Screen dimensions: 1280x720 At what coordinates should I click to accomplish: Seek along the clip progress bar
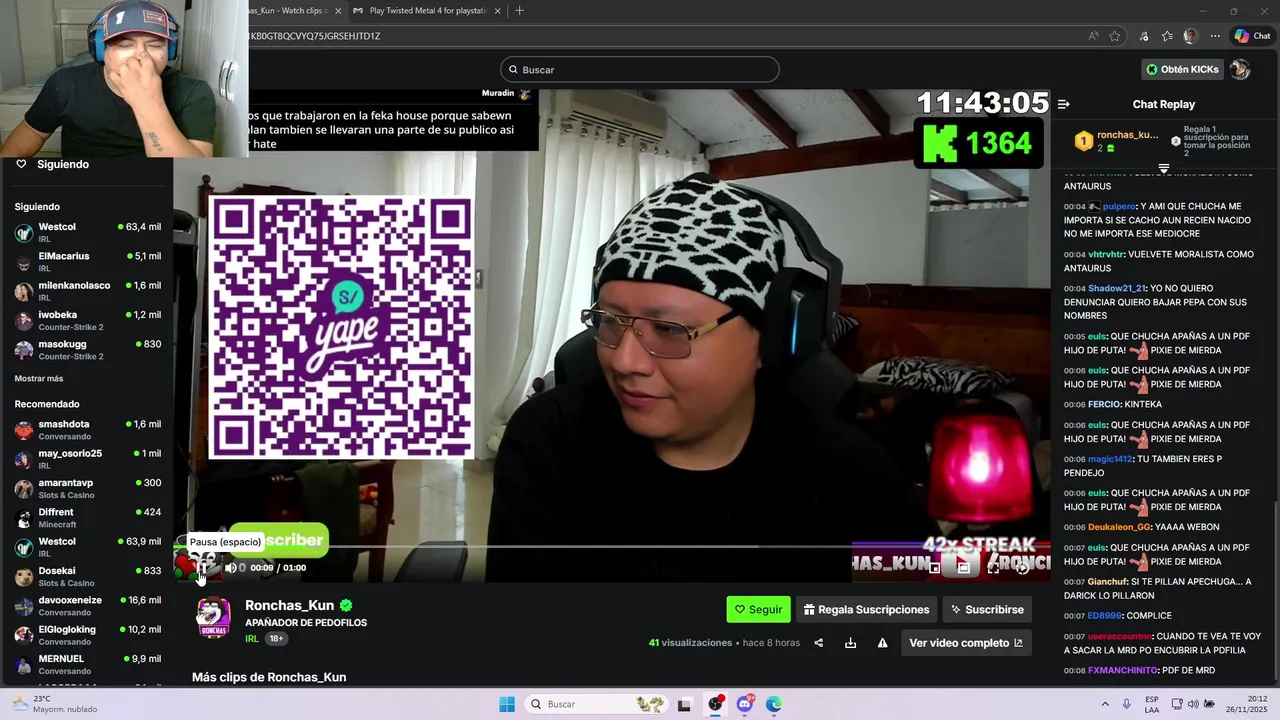tap(612, 547)
